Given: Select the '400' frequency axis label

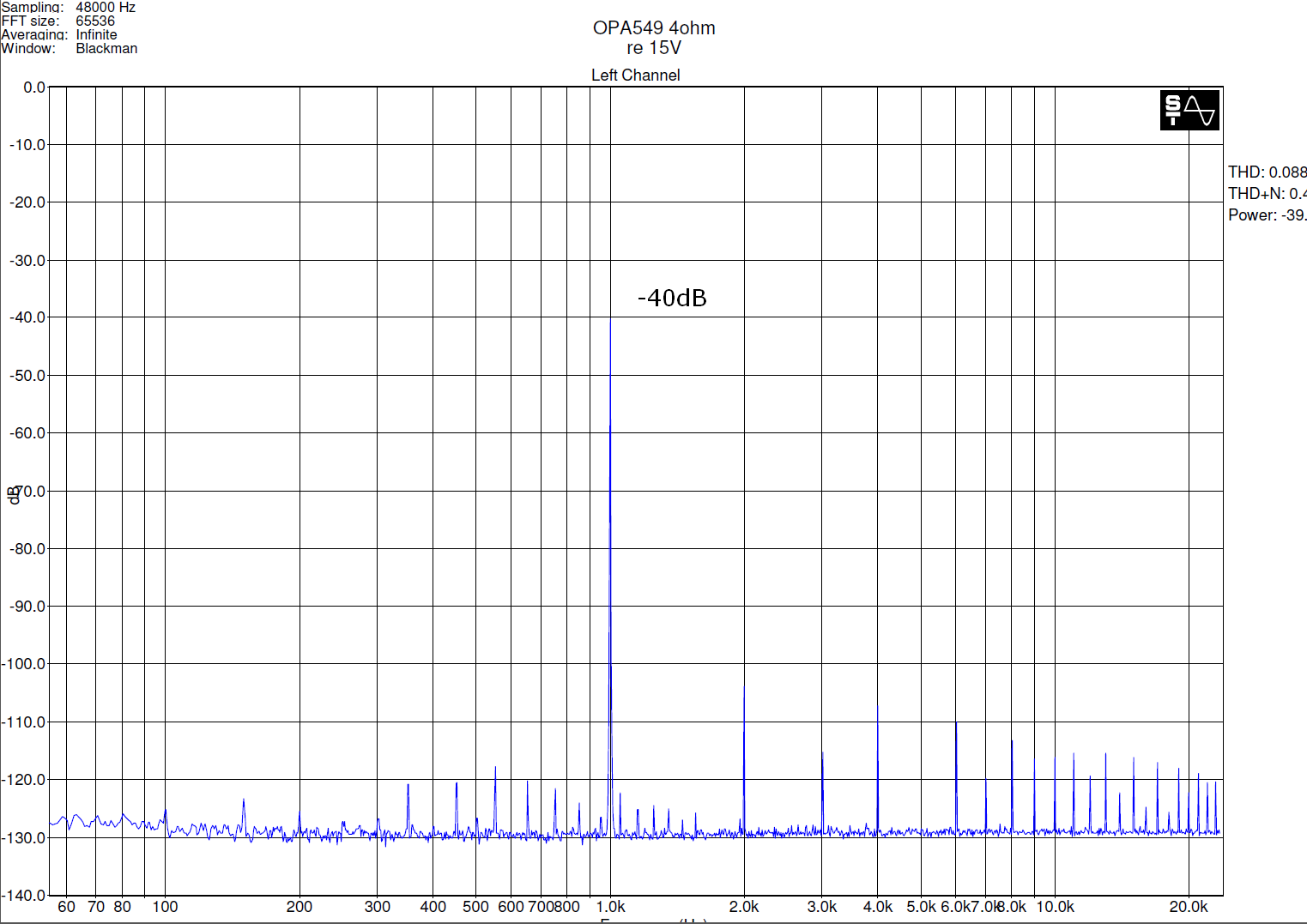Looking at the screenshot, I should pos(433,907).
